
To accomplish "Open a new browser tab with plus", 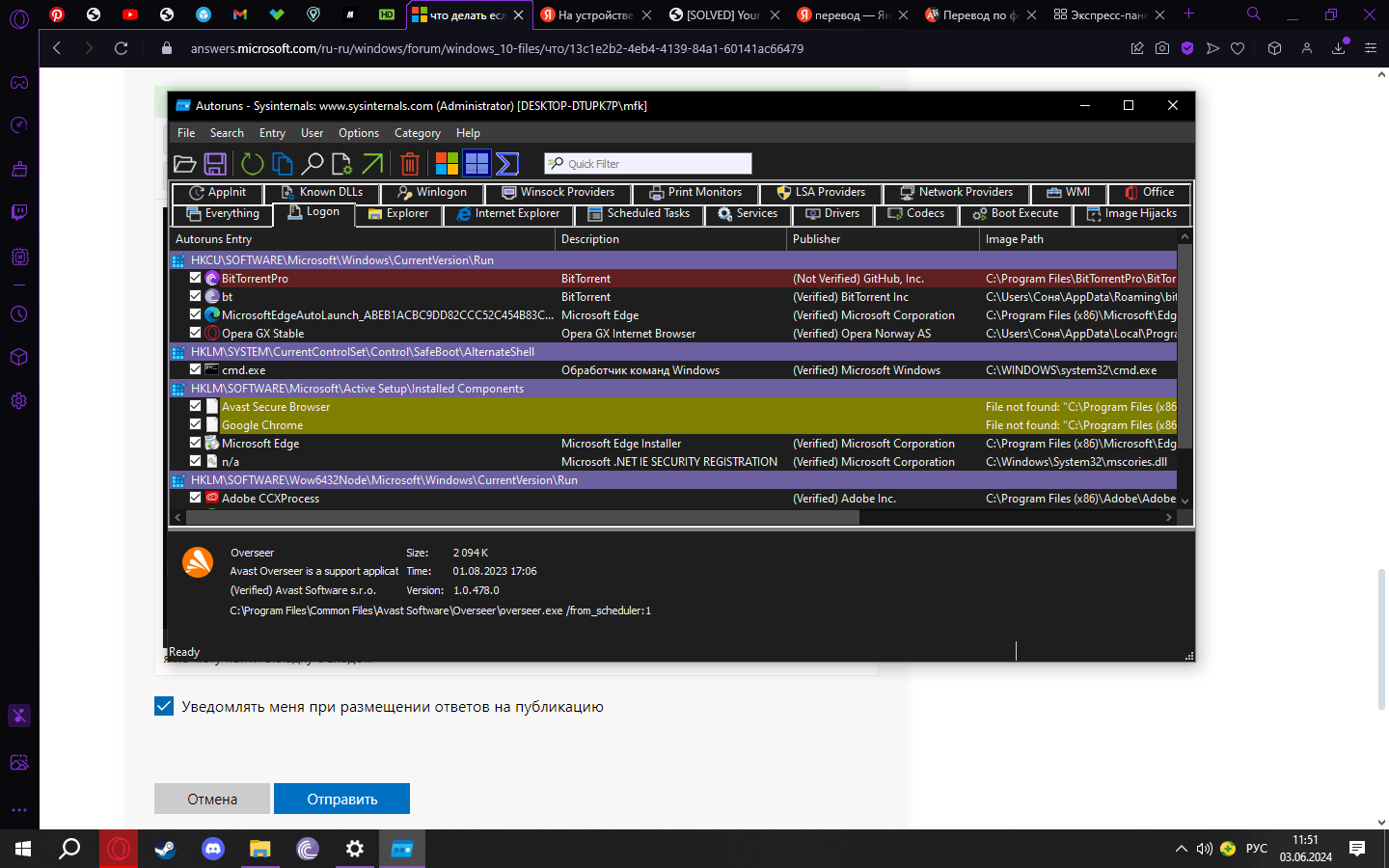I will [x=1188, y=14].
